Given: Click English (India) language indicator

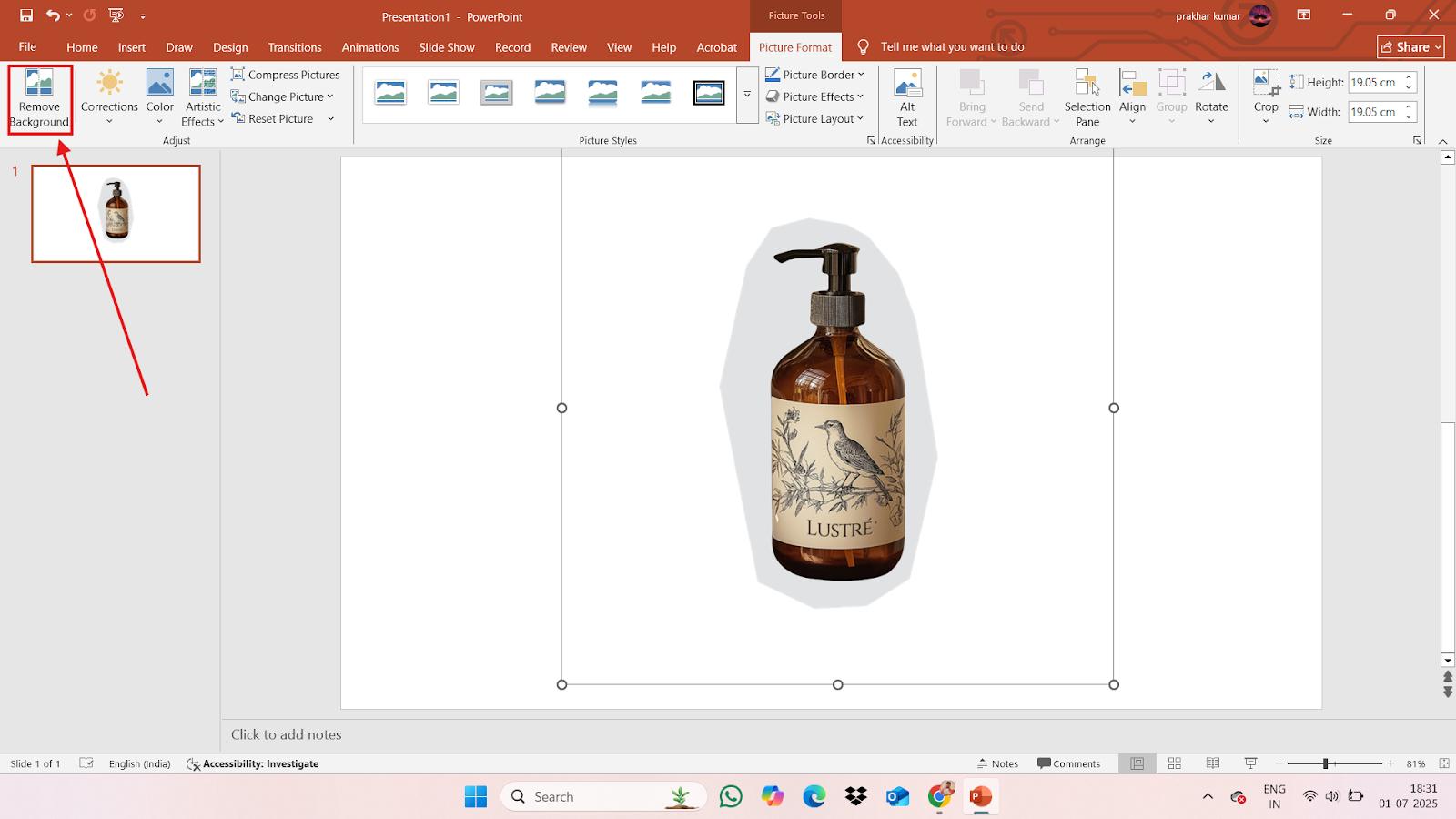Looking at the screenshot, I should point(140,763).
